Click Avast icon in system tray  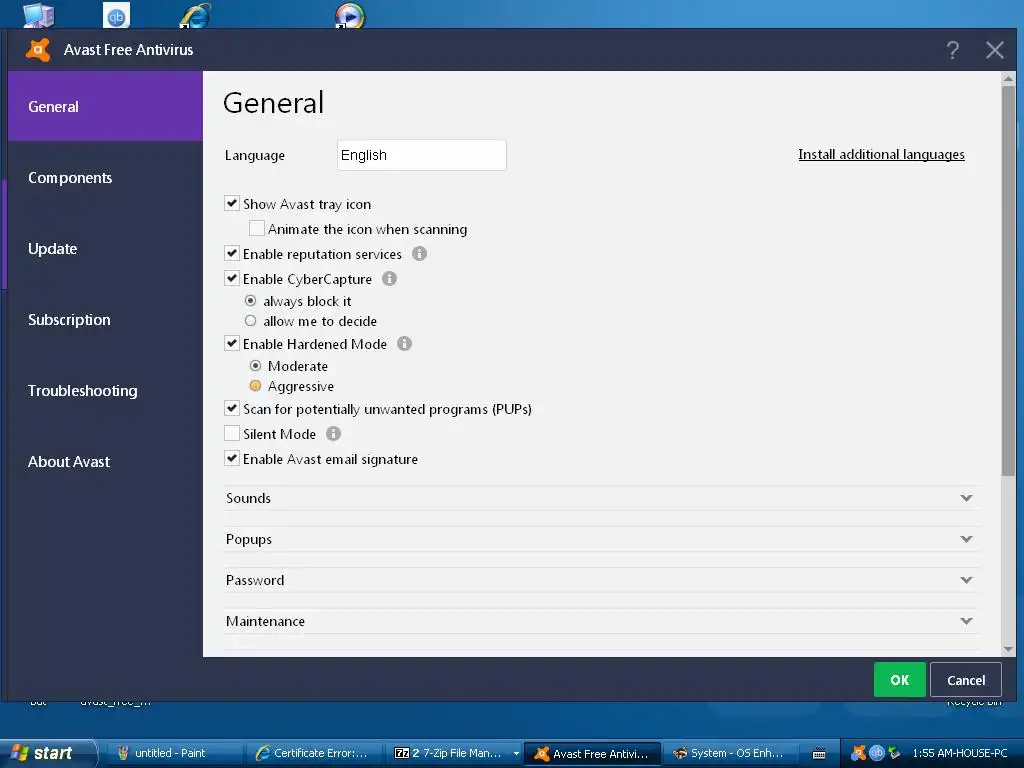click(858, 753)
